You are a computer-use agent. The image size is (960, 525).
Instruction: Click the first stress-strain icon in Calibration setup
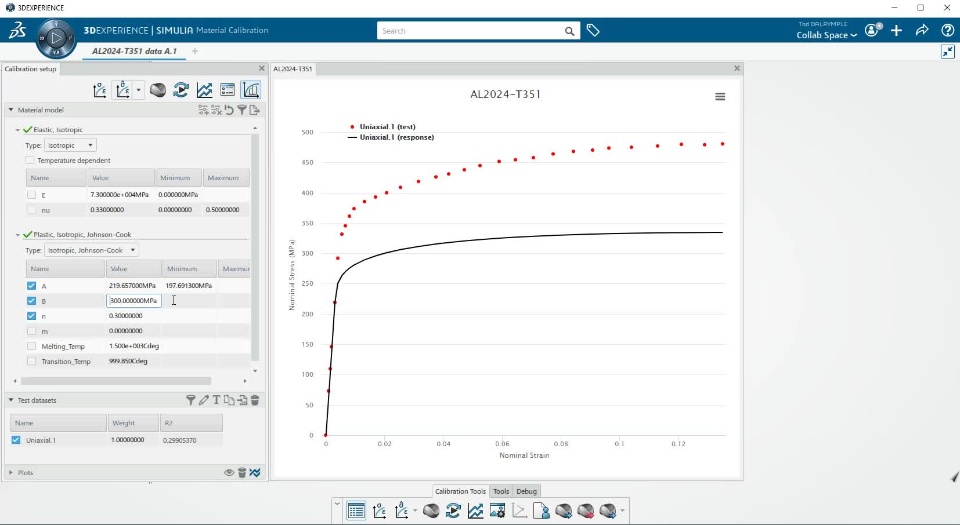99,90
